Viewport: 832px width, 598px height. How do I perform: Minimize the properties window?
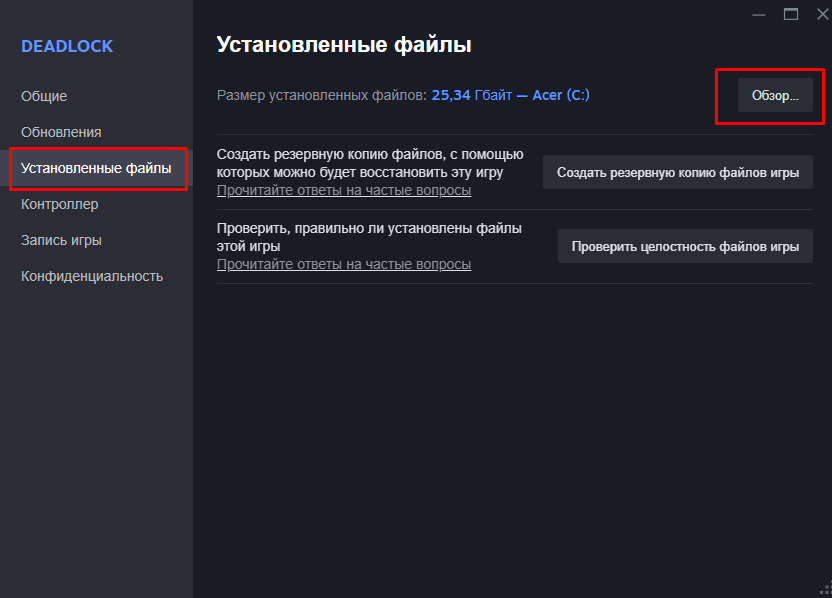coord(759,15)
